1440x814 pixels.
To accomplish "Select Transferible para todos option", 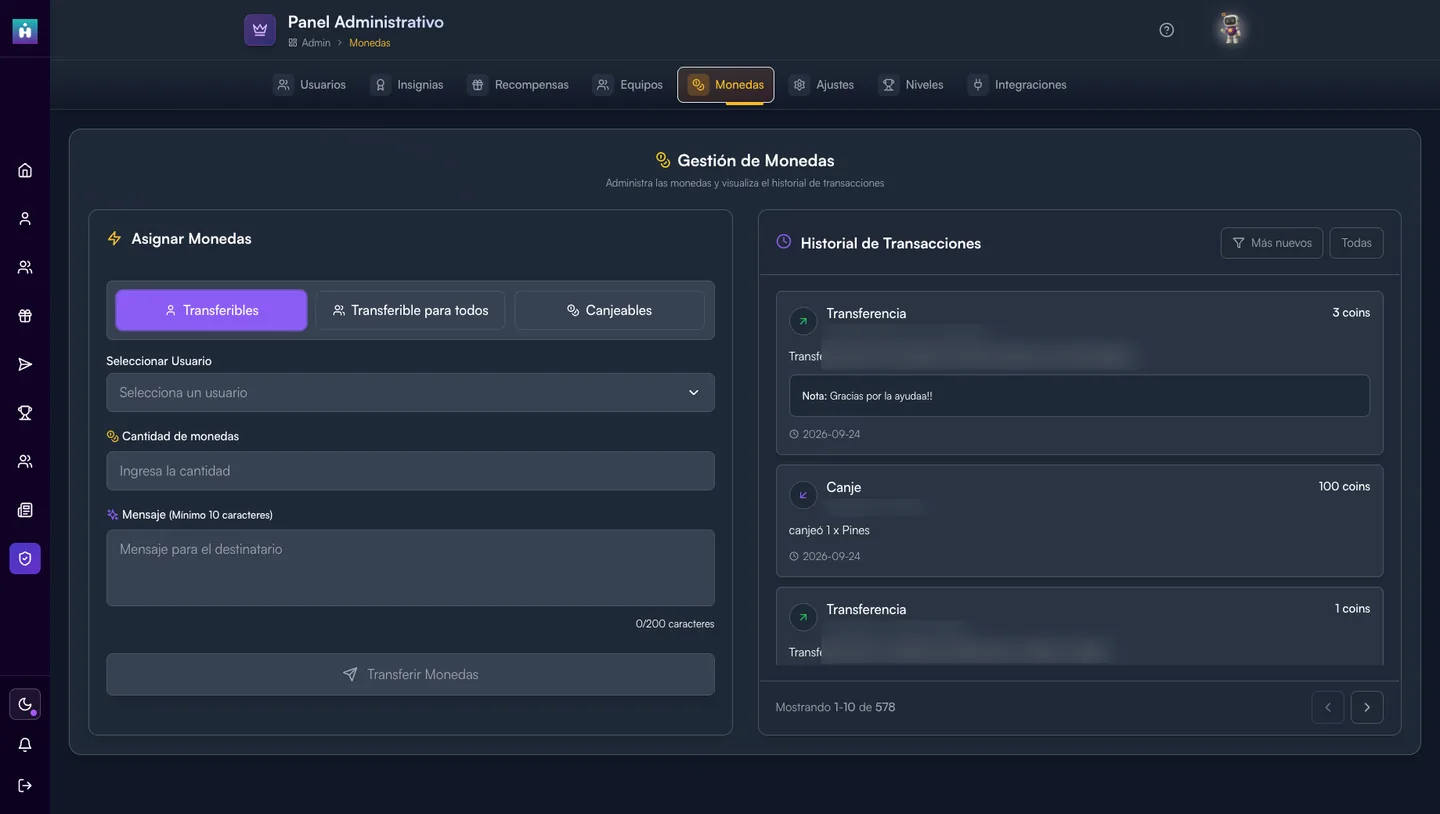I will tap(410, 310).
